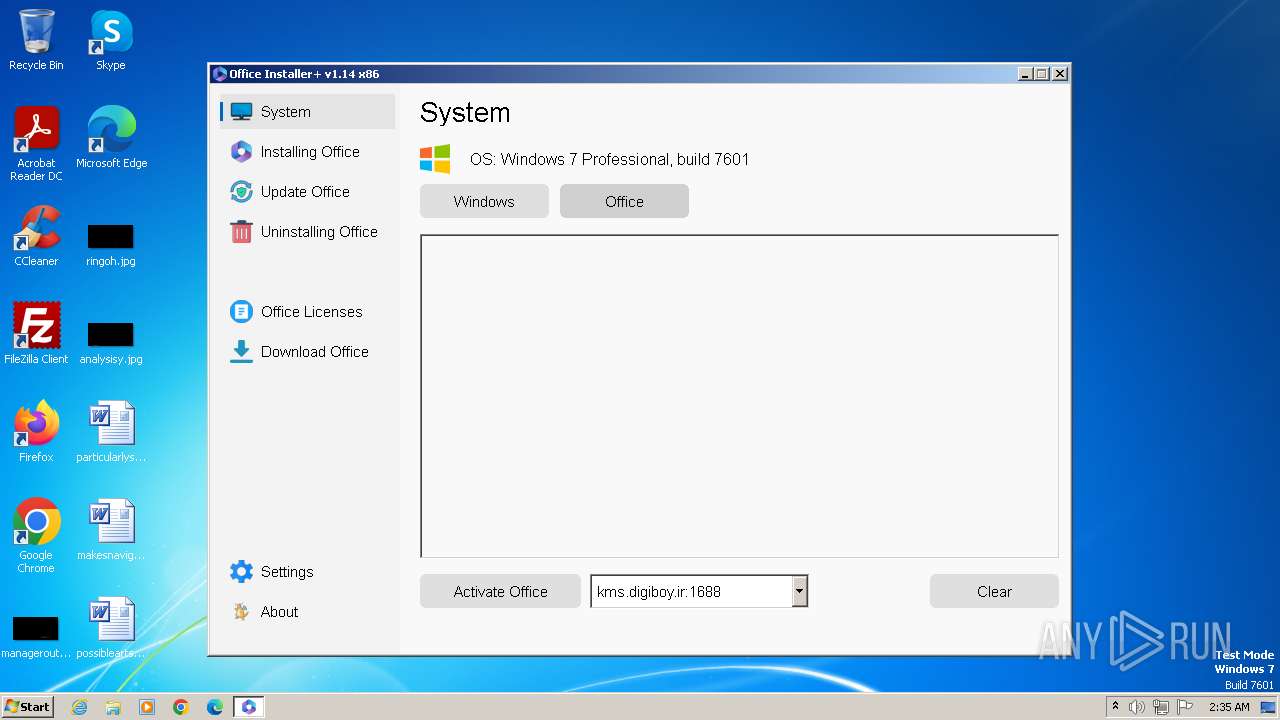The width and height of the screenshot is (1280, 720).
Task: Click inside the kms.digiboy.ir:1688 server field
Action: coord(692,591)
